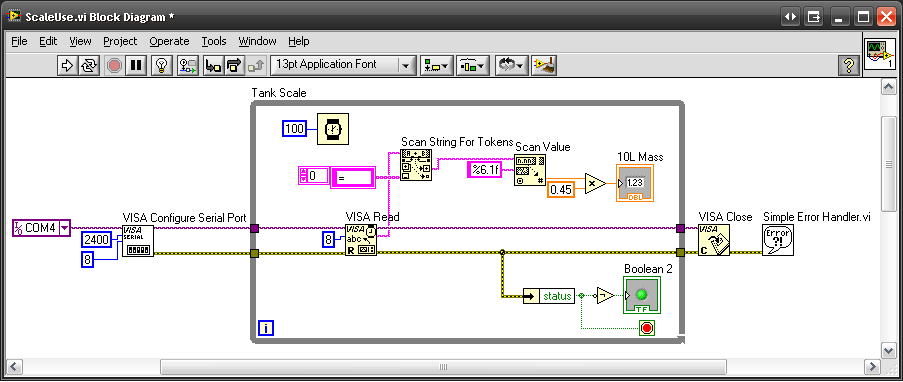
Task: Click the Simple Error Handler.vi node
Action: click(778, 240)
